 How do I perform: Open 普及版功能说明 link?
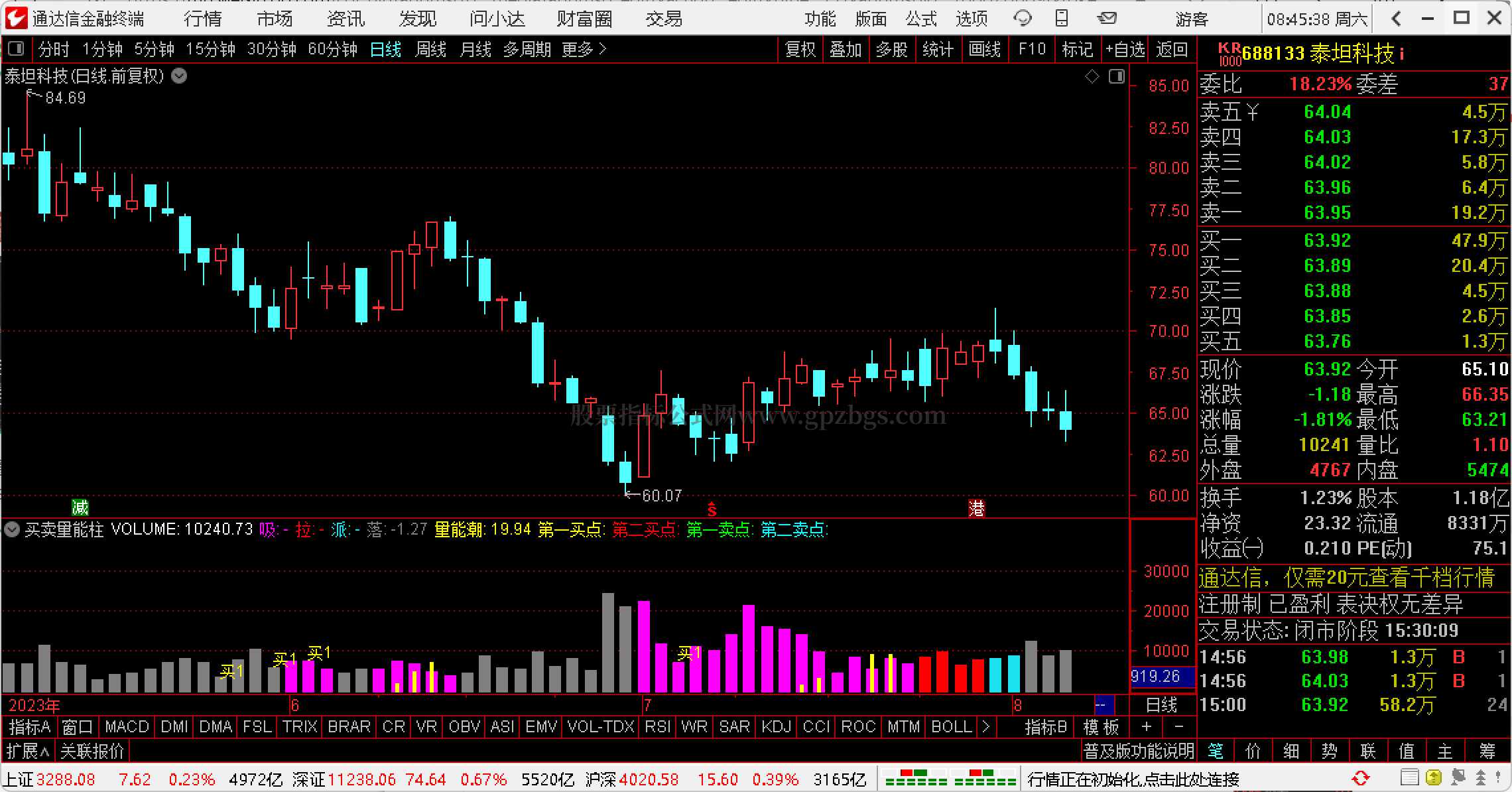point(1139,751)
